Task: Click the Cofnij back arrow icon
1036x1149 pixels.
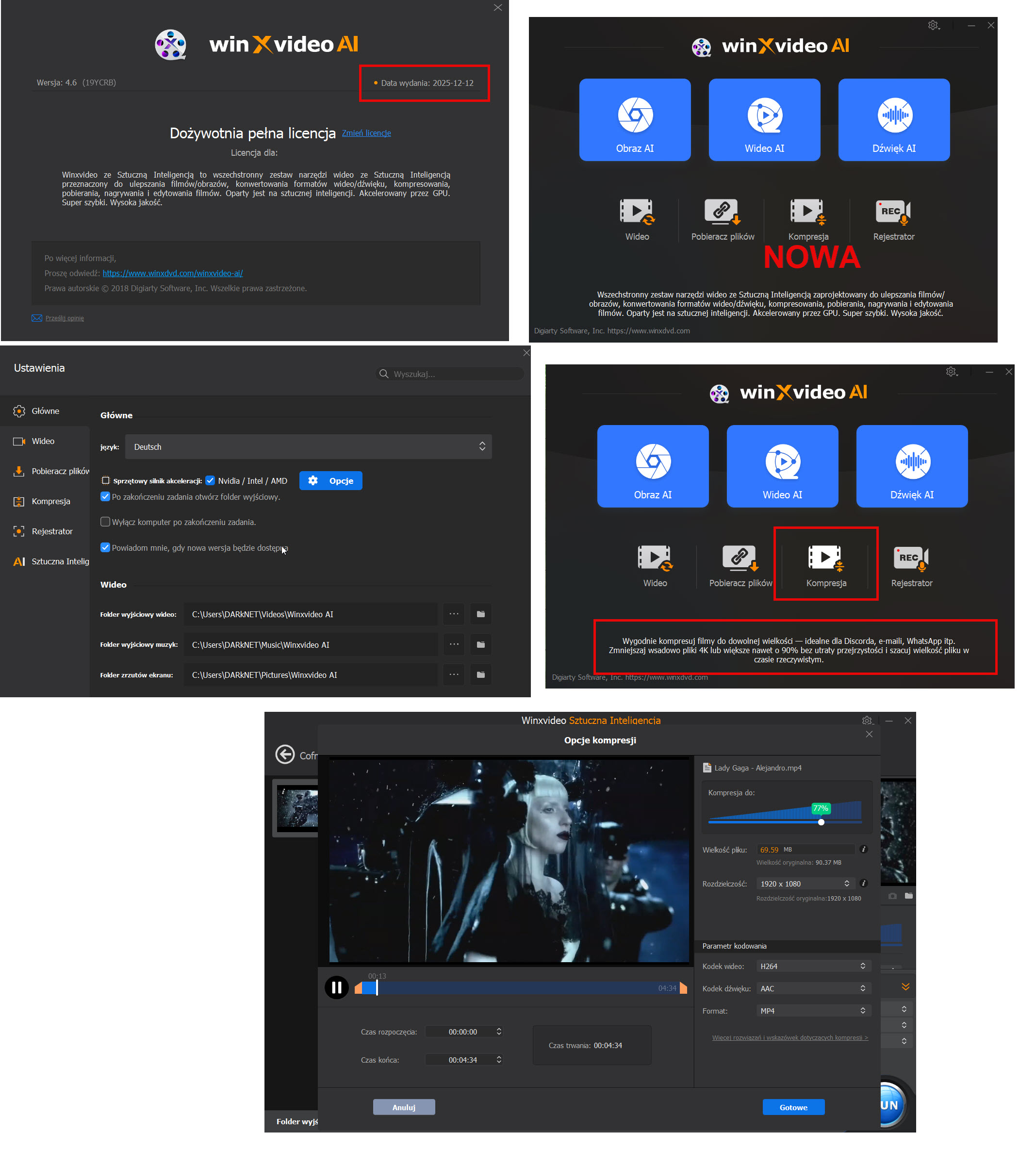Action: 285,755
